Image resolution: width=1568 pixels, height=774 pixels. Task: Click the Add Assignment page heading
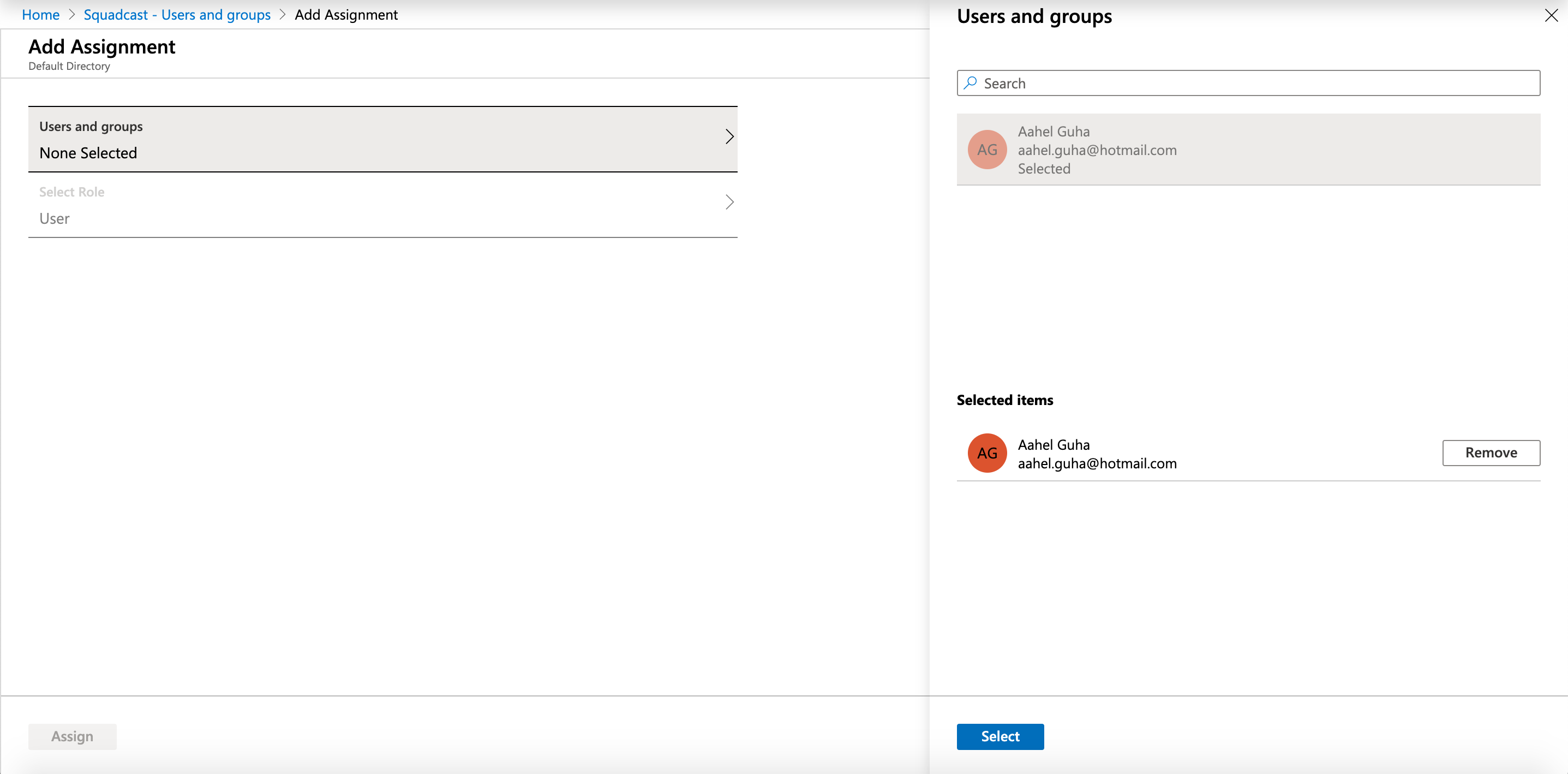[101, 47]
